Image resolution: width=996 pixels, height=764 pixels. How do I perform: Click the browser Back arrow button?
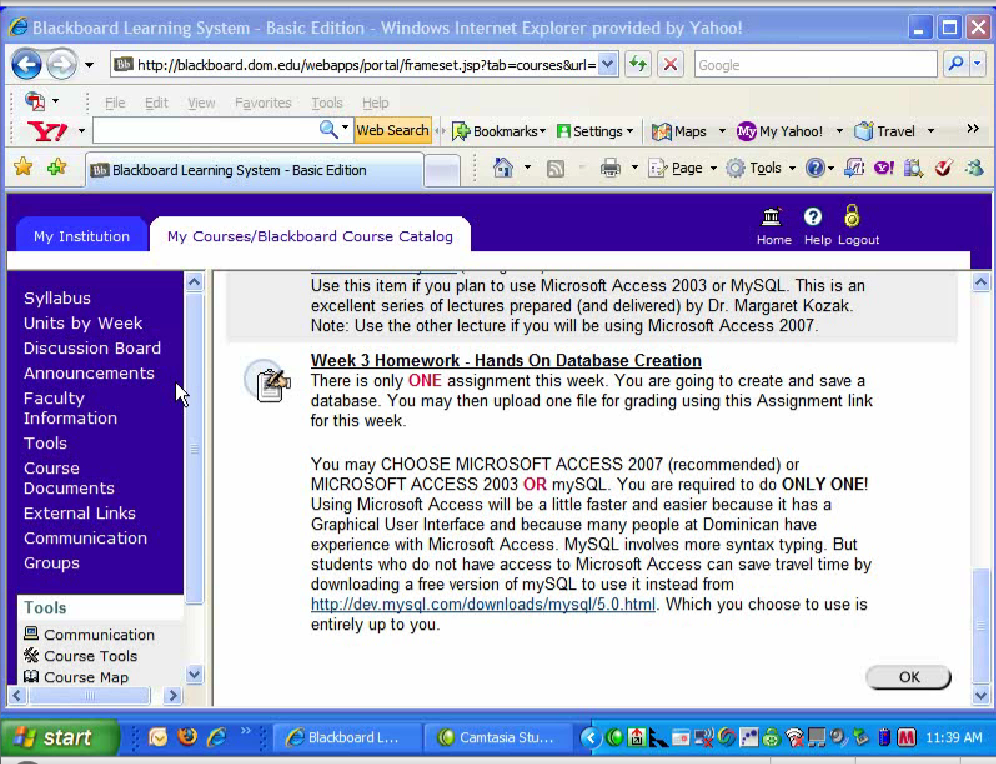coord(26,65)
